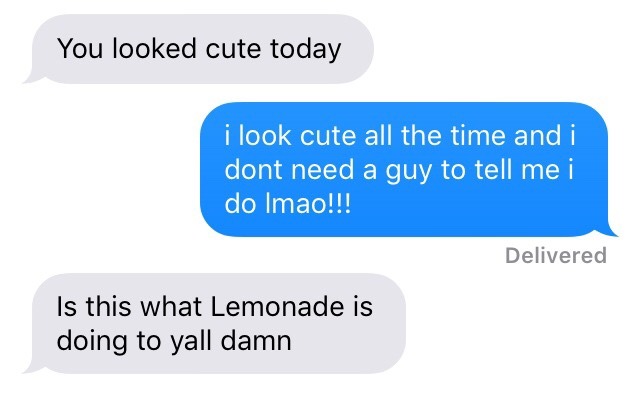Click the word 'what' in the bottom bubble
This screenshot has height=402, width=640.
(171, 306)
